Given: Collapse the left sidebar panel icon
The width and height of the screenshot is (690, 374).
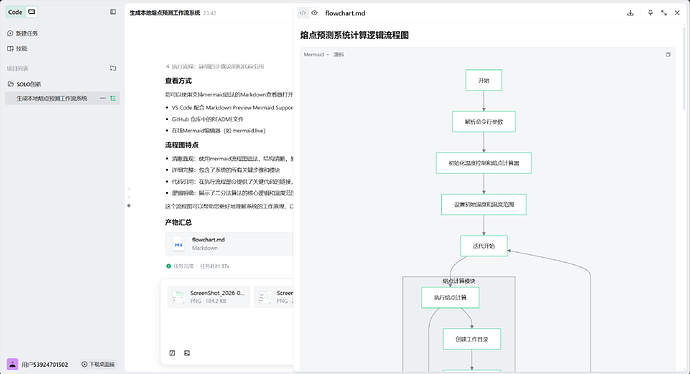Looking at the screenshot, I should 113,12.
